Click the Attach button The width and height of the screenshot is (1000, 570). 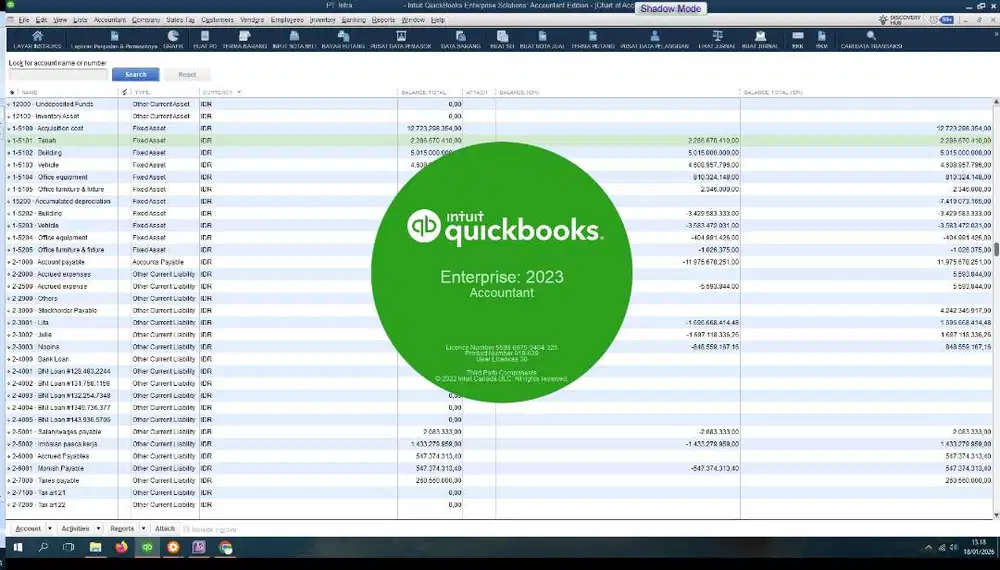pyautogui.click(x=165, y=529)
